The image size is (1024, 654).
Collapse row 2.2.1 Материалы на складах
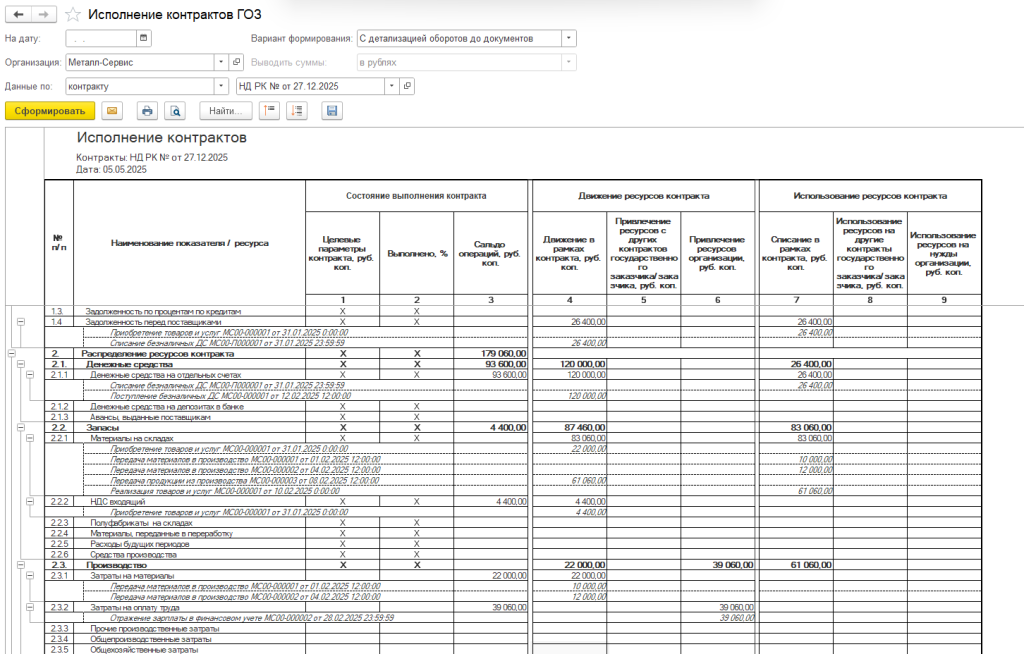30,438
